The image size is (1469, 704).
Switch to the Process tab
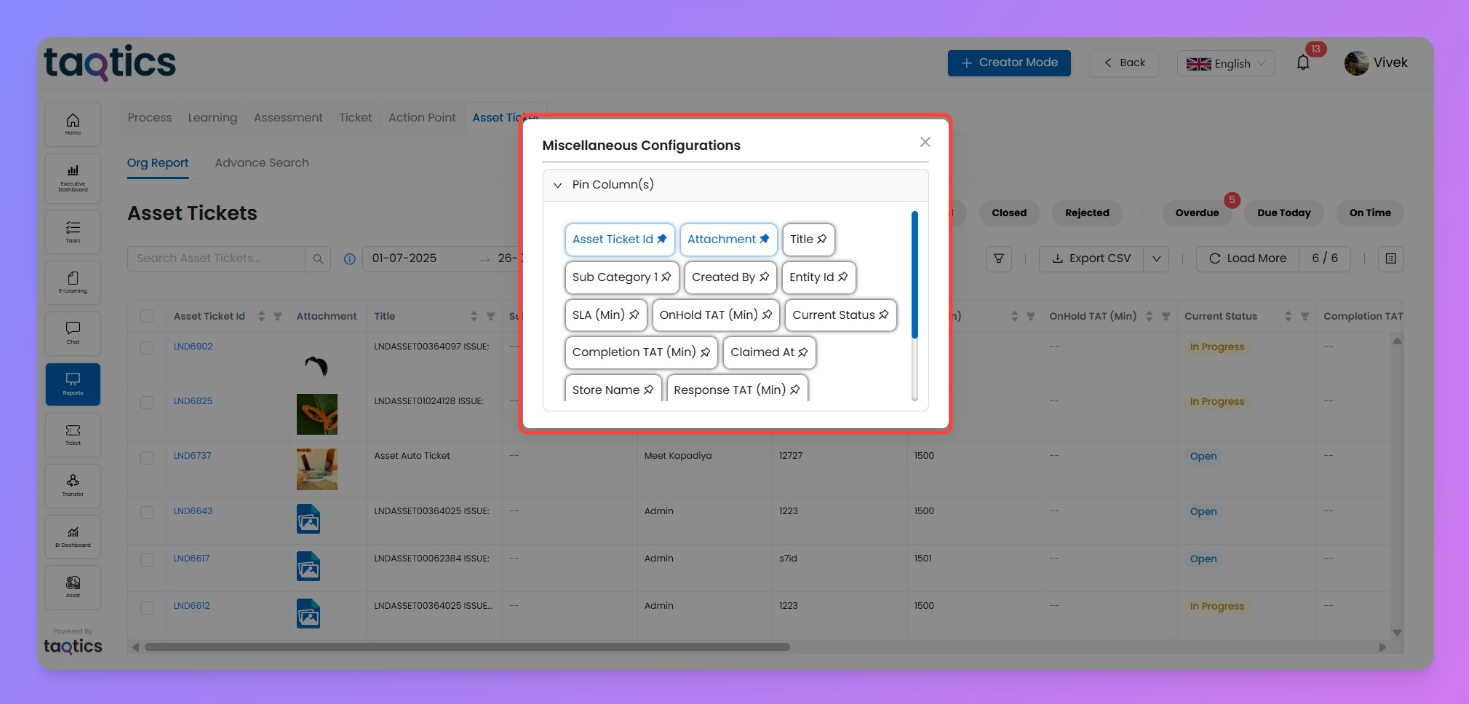point(150,117)
